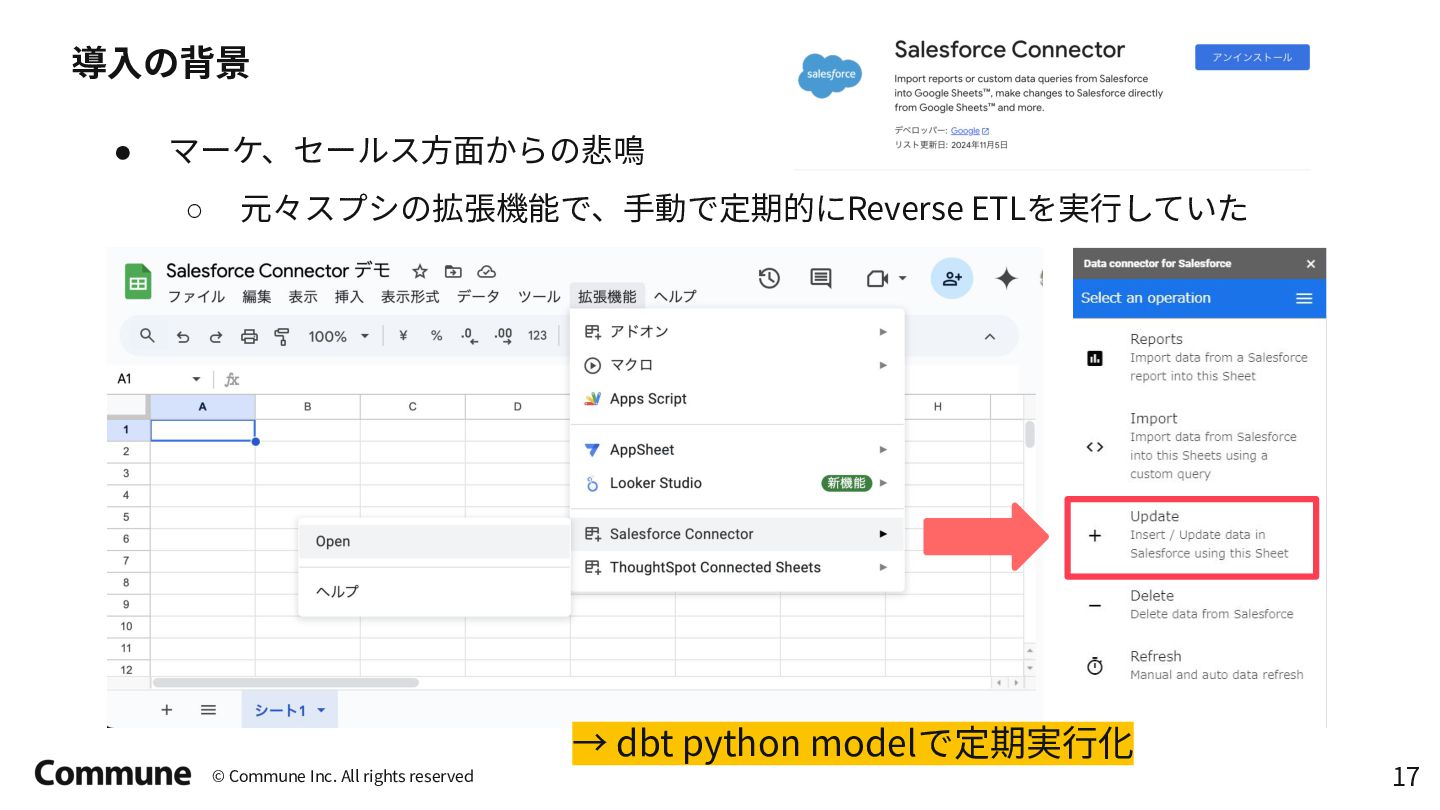Click the horizontal scrollbar in sheet

(x=285, y=682)
